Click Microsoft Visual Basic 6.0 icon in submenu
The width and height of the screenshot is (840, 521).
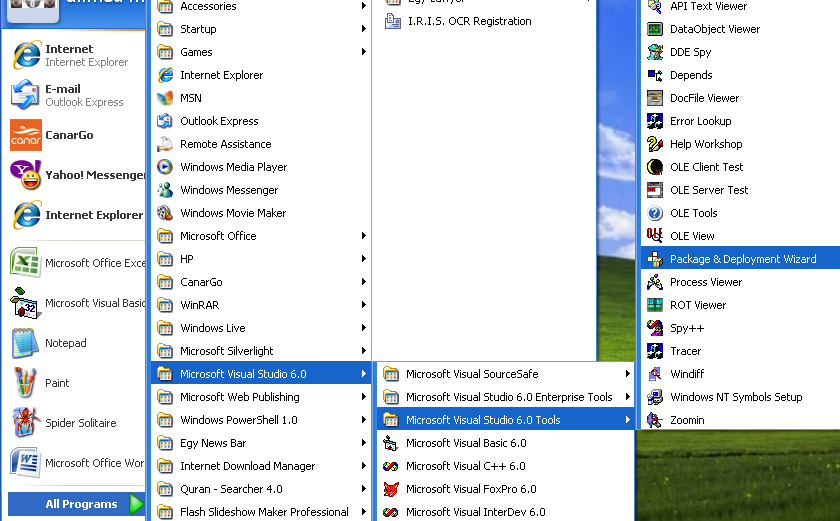pos(391,443)
